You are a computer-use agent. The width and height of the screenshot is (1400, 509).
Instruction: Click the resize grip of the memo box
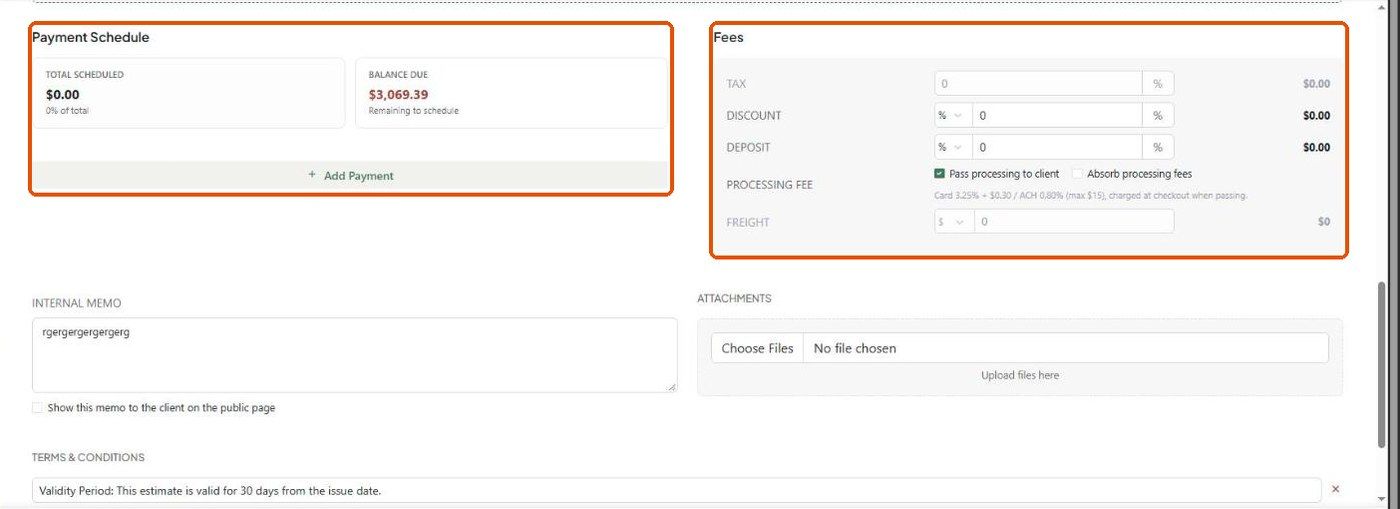(671, 386)
